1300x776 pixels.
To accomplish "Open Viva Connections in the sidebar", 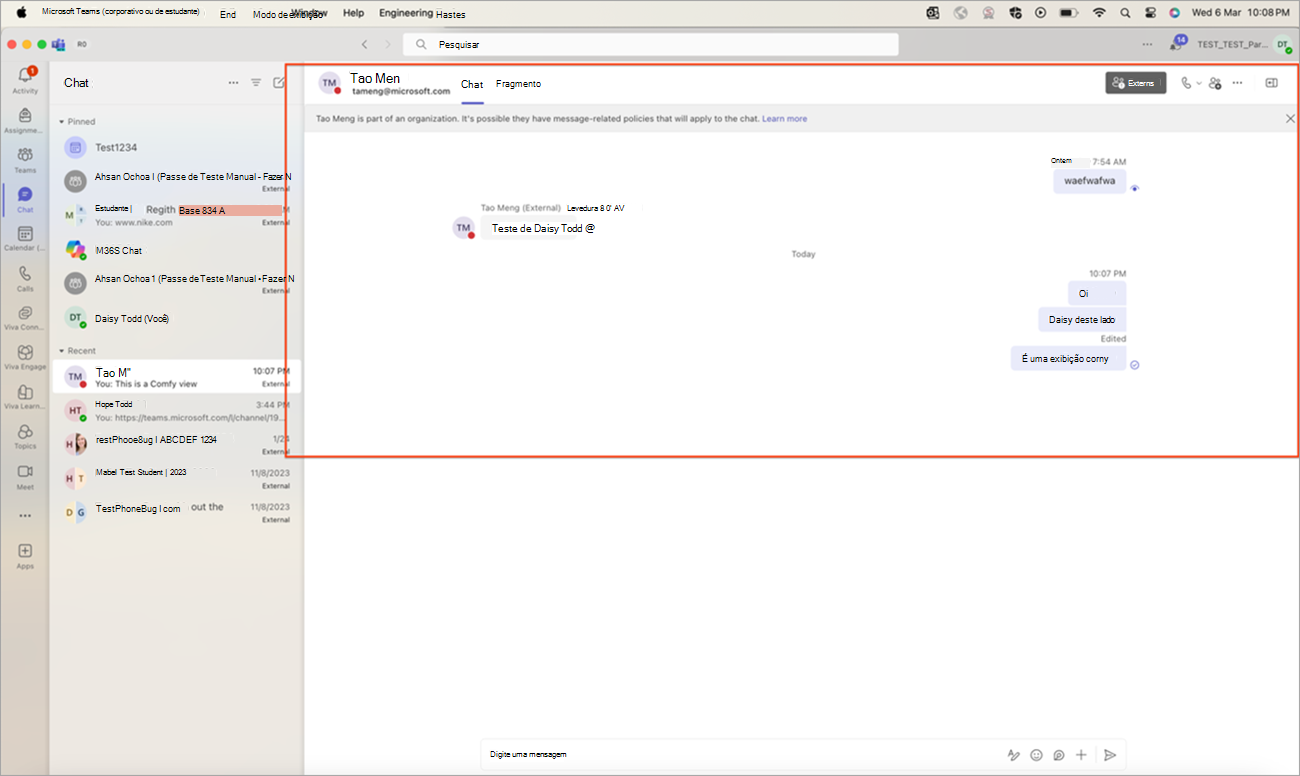I will 25,318.
